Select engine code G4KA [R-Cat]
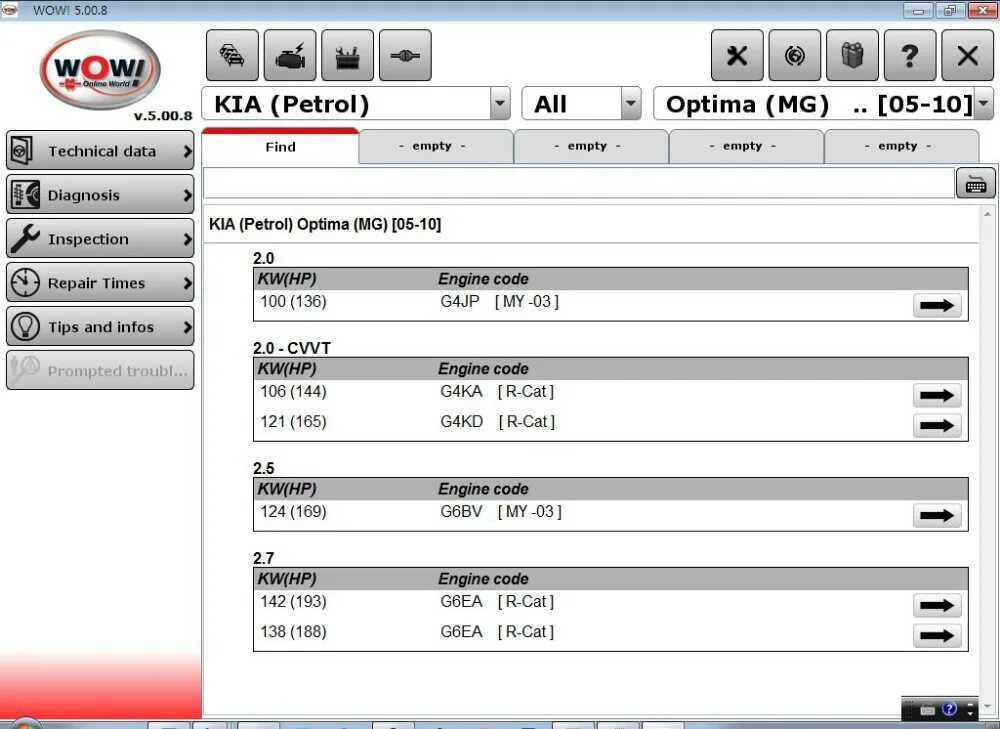 (x=497, y=392)
